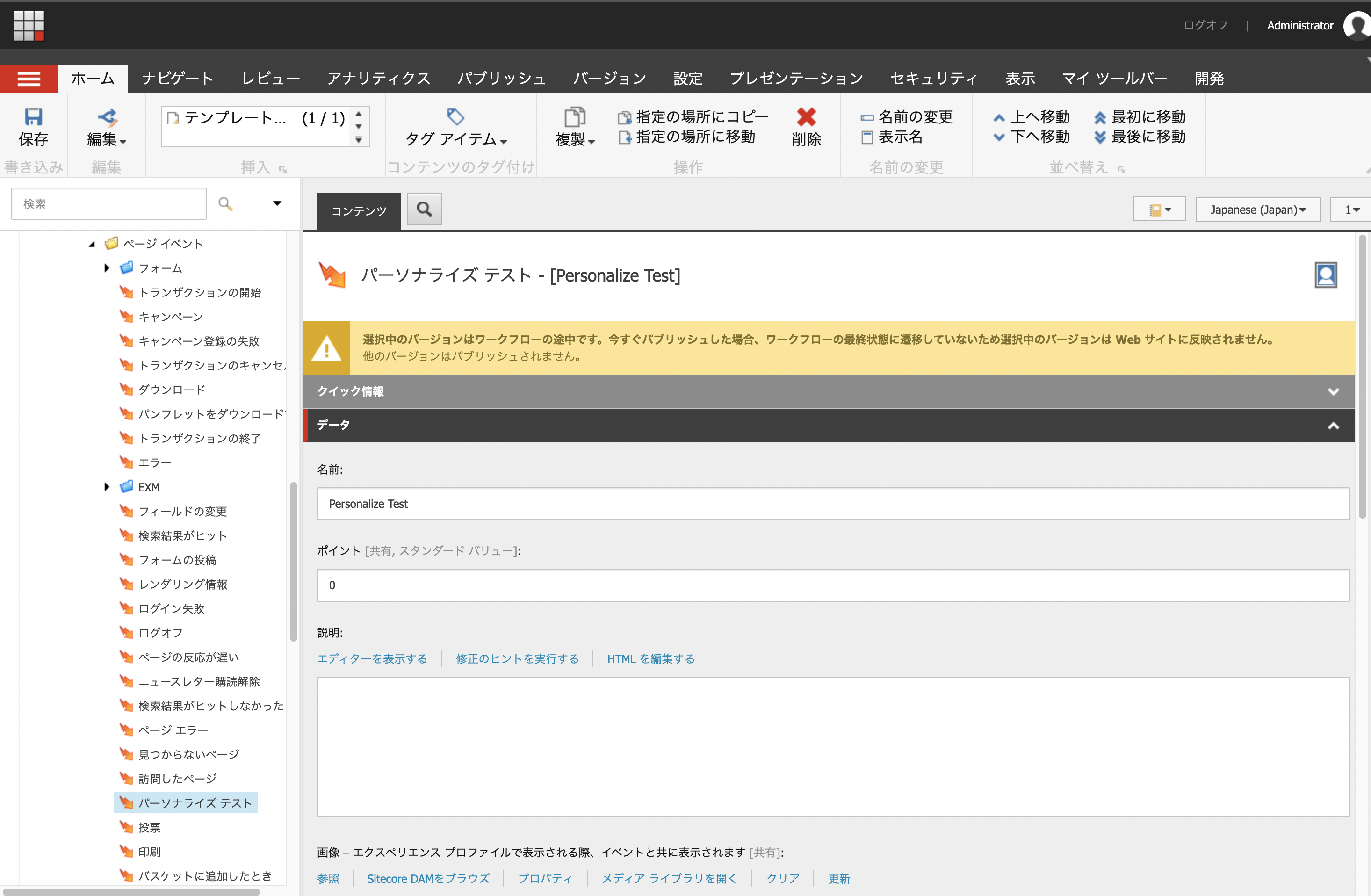Viewport: 1371px width, 896px height.
Task: Click the Rename (名前の変更) command
Action: pyautogui.click(x=907, y=117)
